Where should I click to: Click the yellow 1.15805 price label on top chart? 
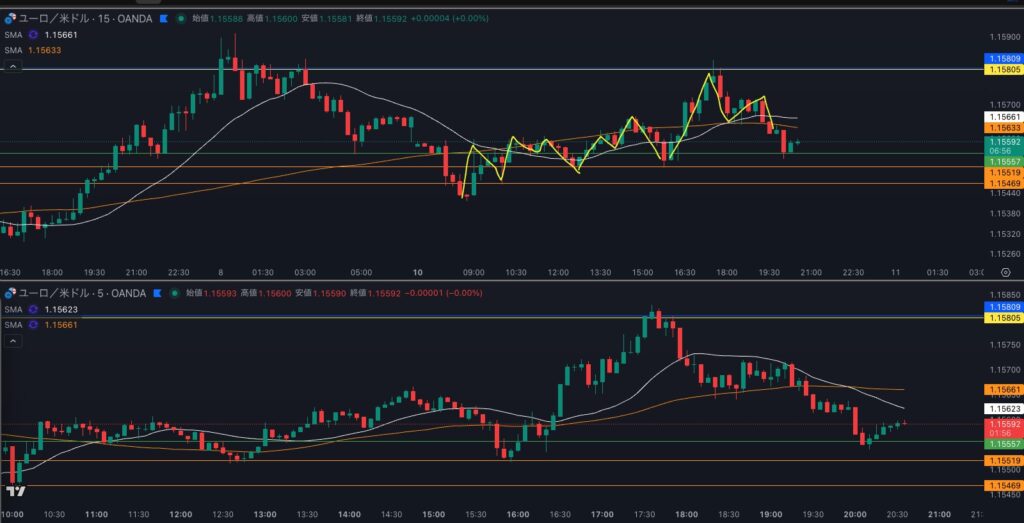point(1004,69)
